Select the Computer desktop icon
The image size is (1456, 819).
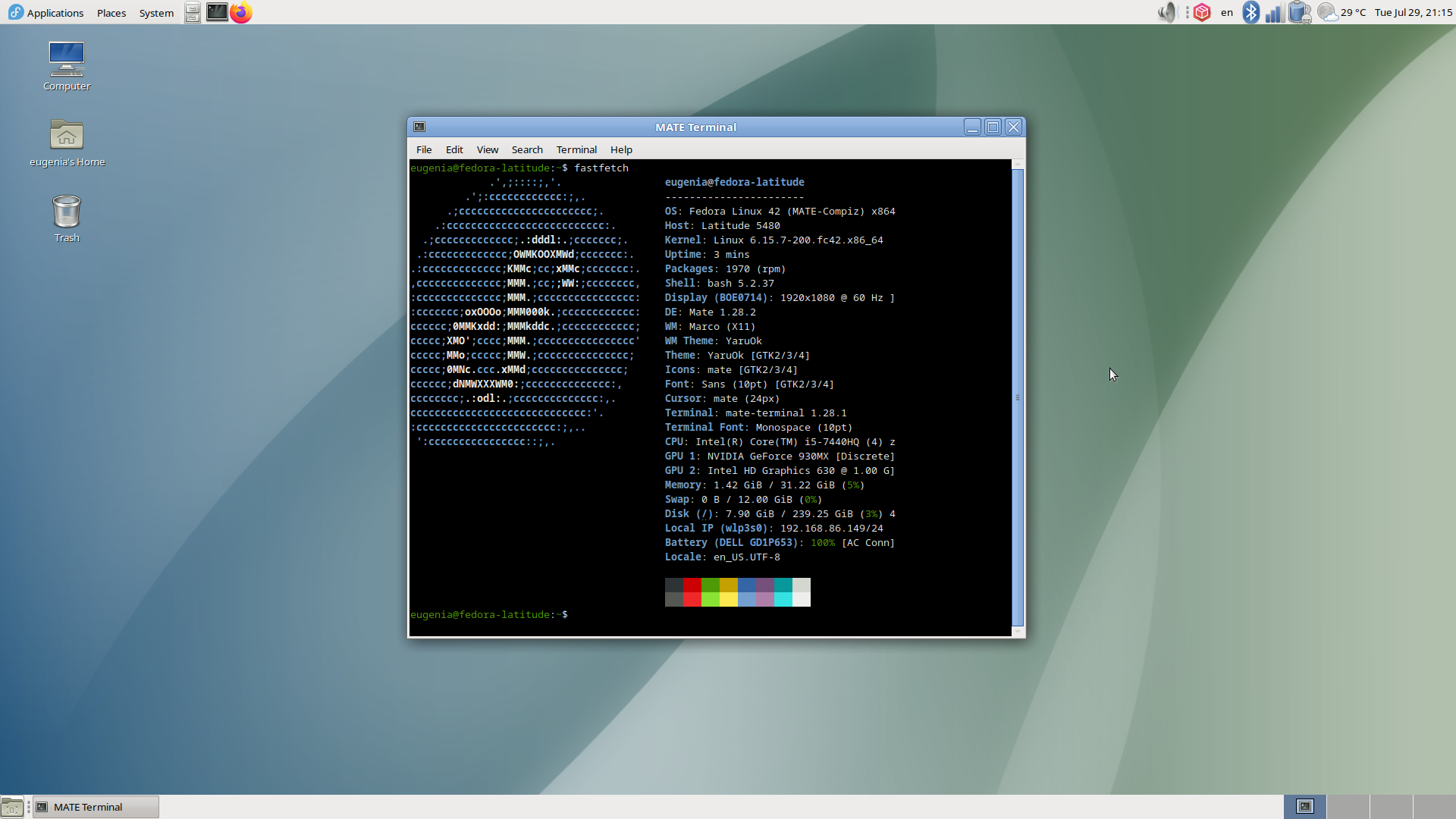67,66
